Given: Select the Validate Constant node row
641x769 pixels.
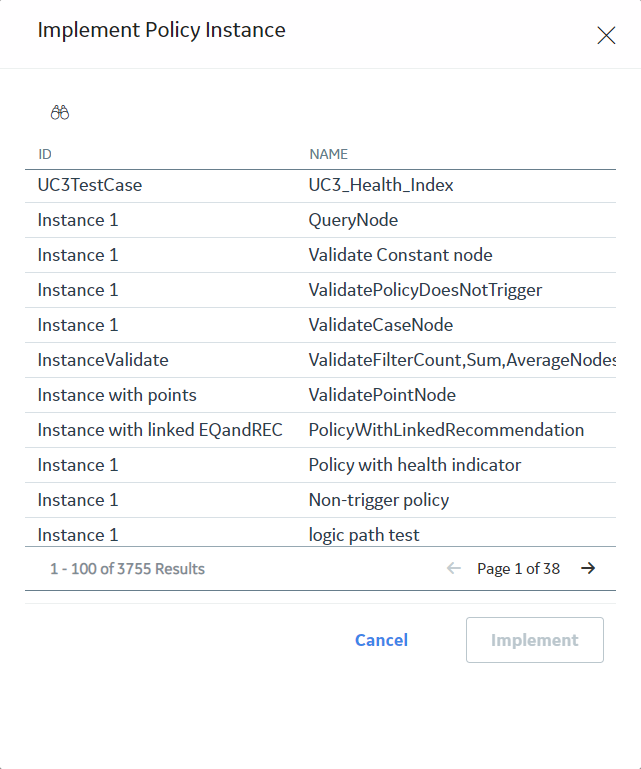Looking at the screenshot, I should [320, 255].
